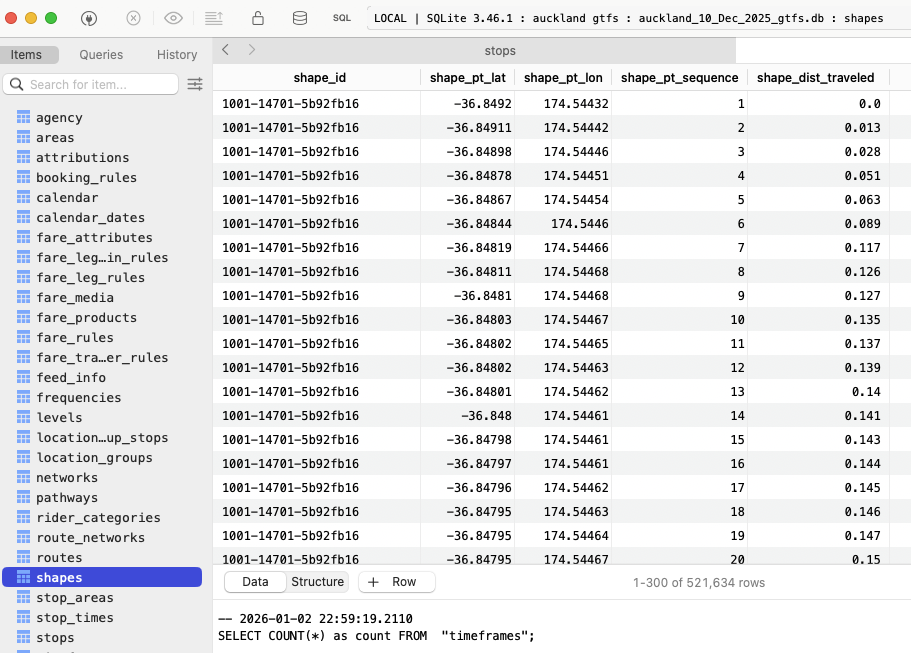Click the commit changes lines icon
The width and height of the screenshot is (911, 653).
(x=213, y=18)
